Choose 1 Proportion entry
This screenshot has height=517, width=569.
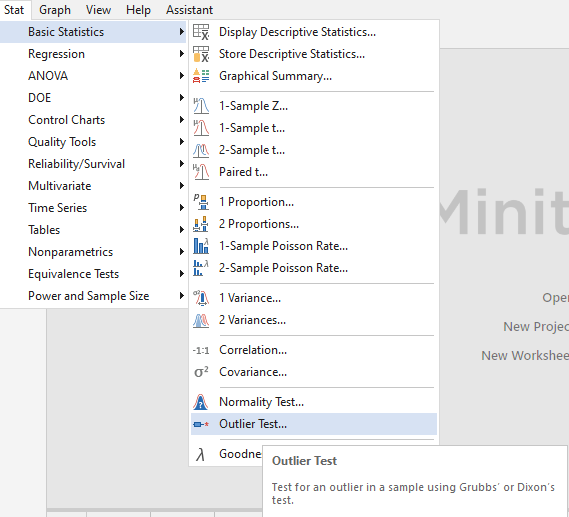314,202
